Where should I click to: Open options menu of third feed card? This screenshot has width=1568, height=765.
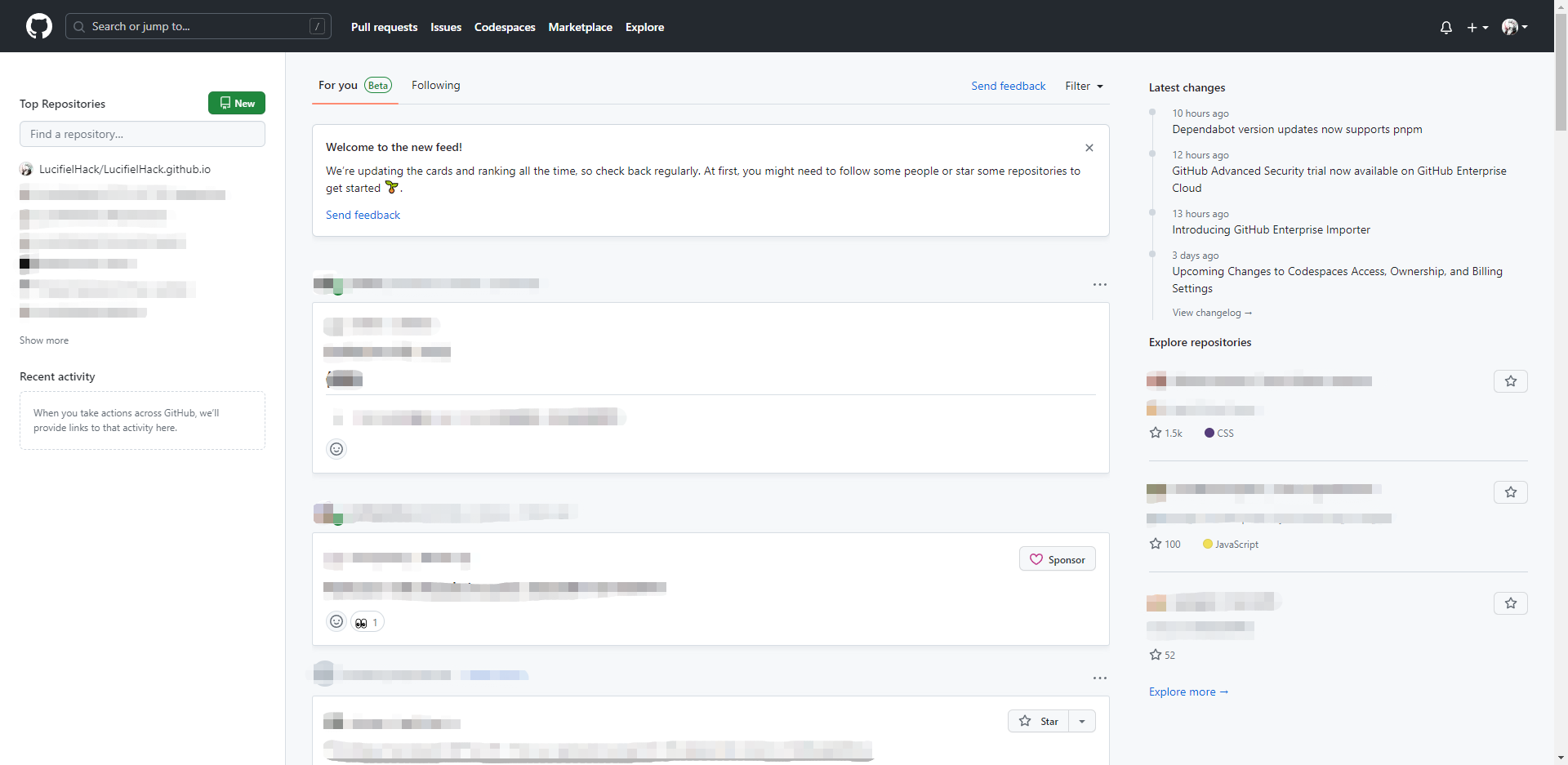[1100, 678]
